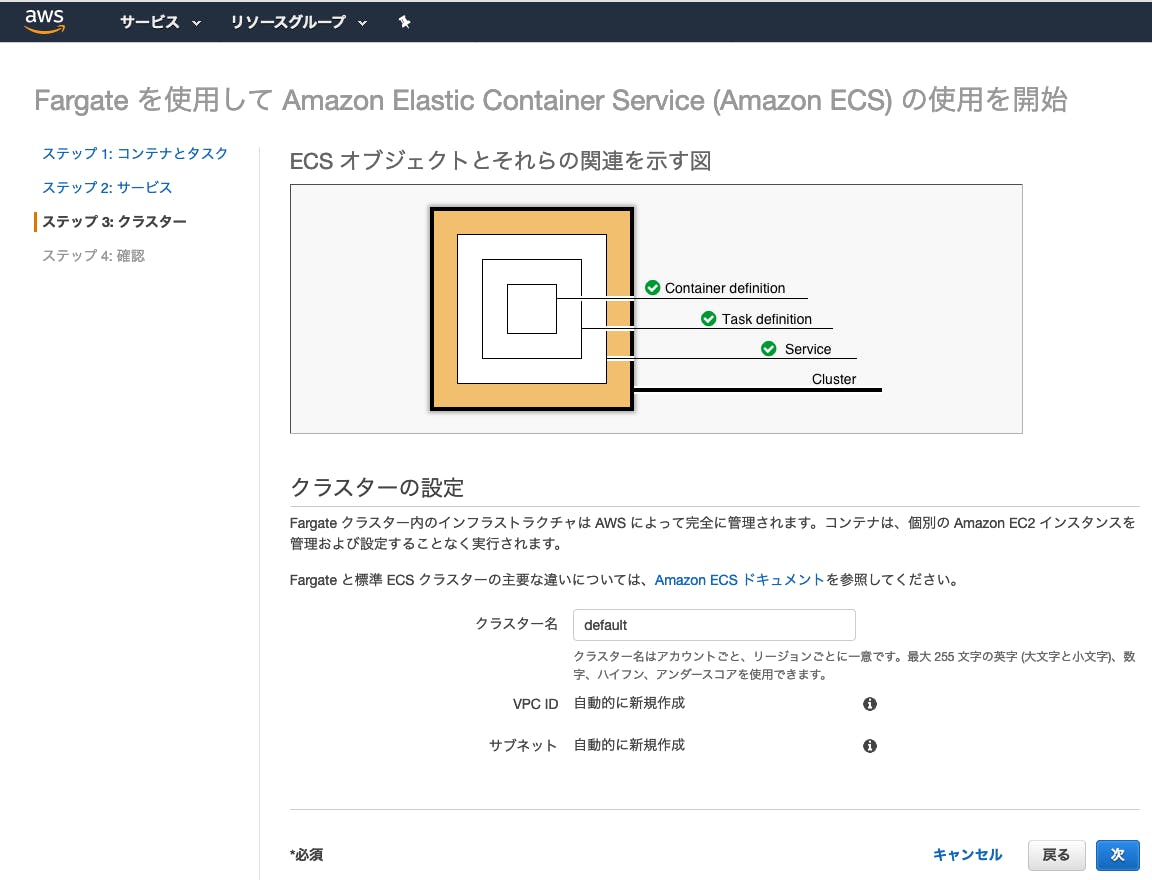Screen dimensions: 1152x880
Task: Click the 次 button
Action: click(x=1117, y=855)
